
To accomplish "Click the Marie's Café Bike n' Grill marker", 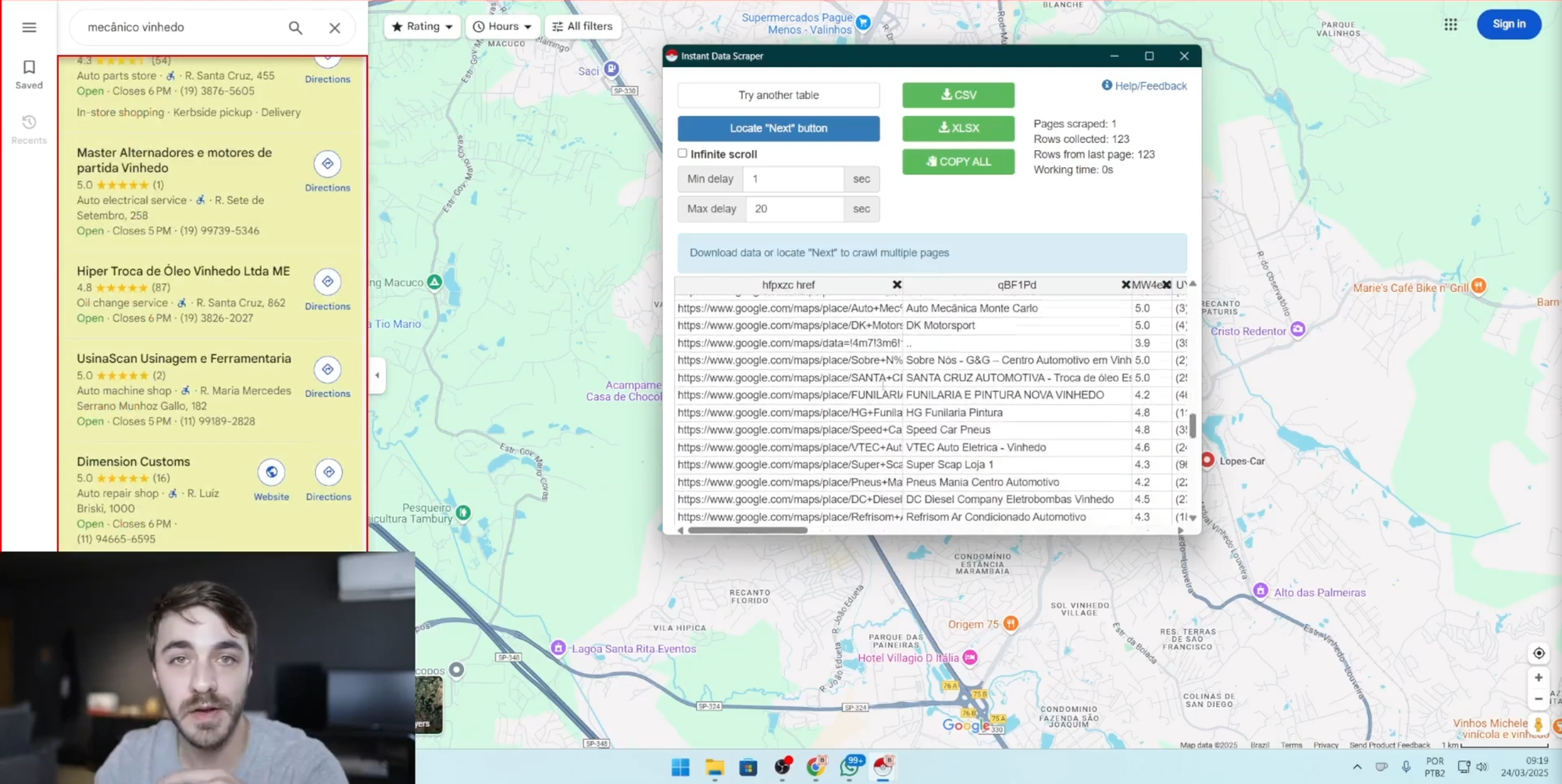I will (x=1478, y=287).
